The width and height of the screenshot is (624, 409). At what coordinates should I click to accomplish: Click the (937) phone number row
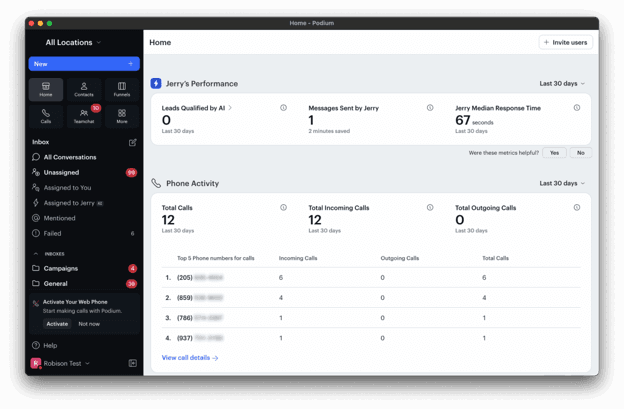click(371, 338)
